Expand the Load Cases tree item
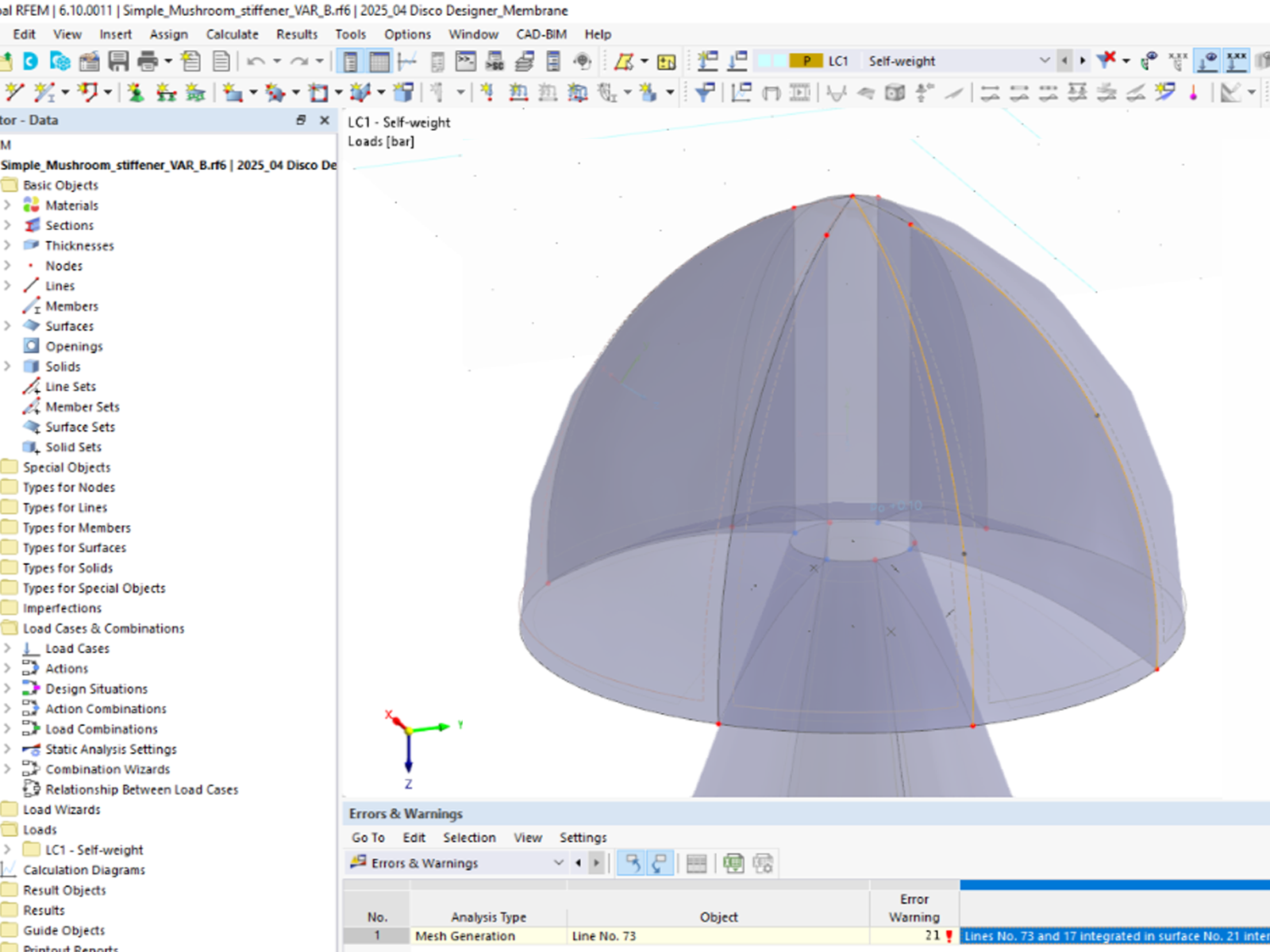This screenshot has width=1270, height=952. (8, 648)
